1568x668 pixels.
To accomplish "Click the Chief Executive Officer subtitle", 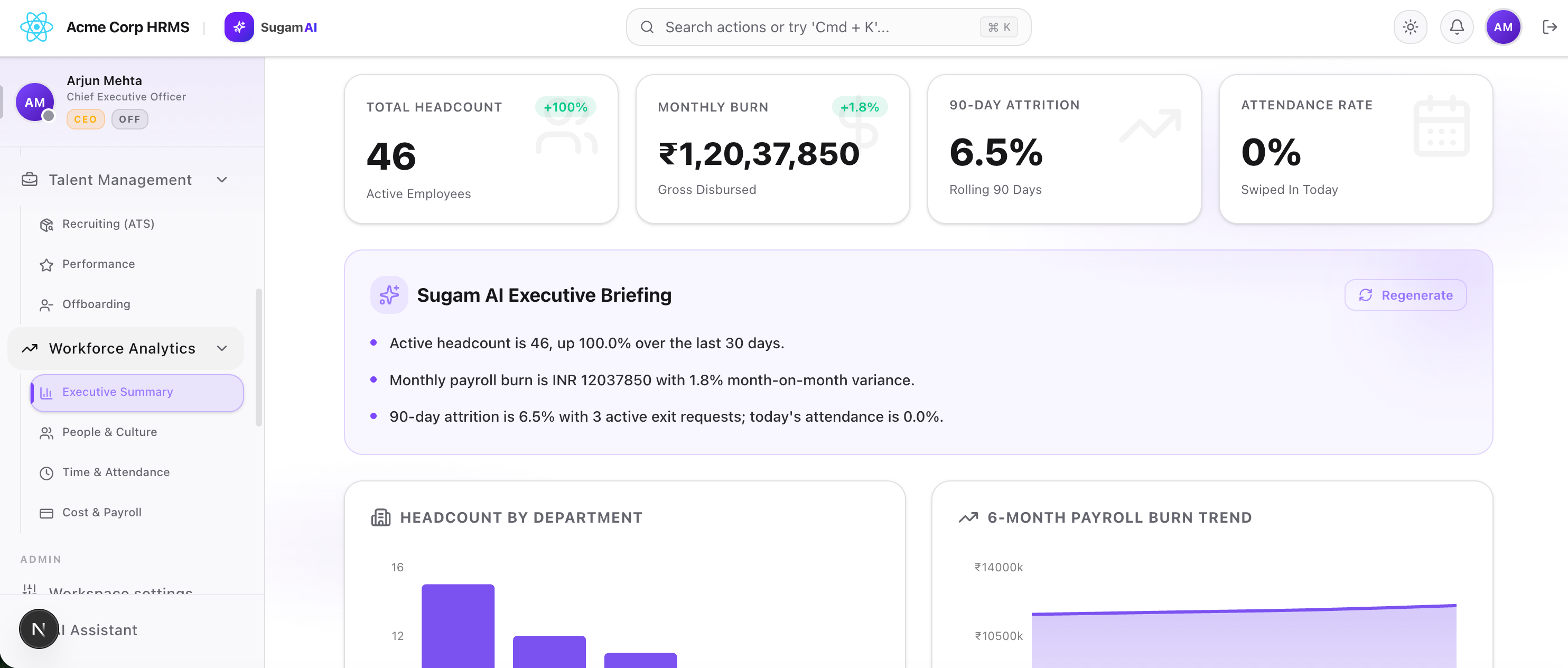I will point(126,97).
